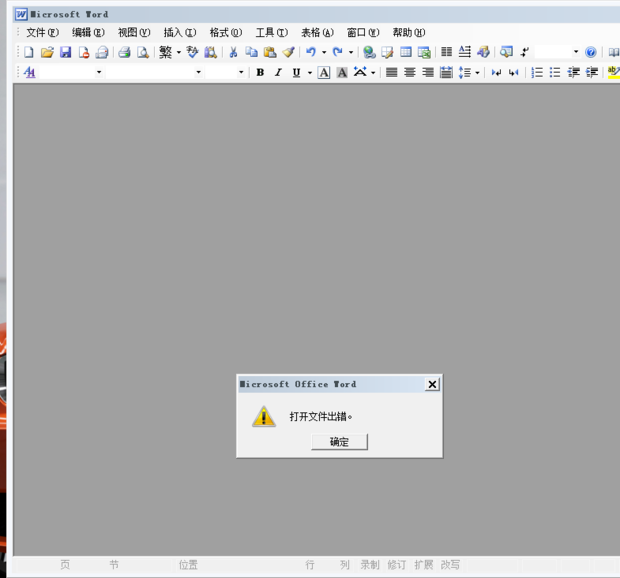
Task: Click 修订 in the status bar
Action: 397,565
